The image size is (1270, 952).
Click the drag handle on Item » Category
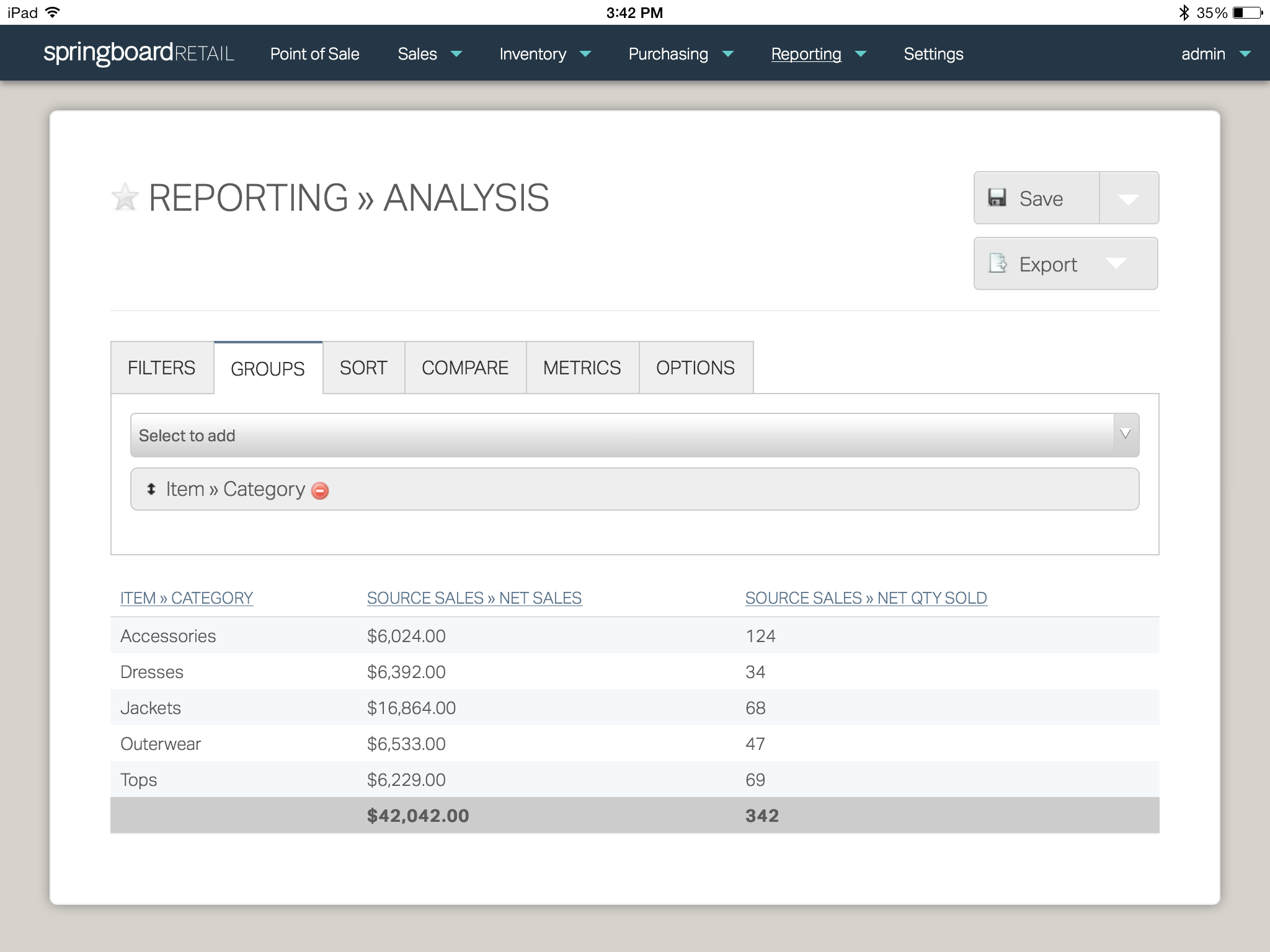coord(151,490)
